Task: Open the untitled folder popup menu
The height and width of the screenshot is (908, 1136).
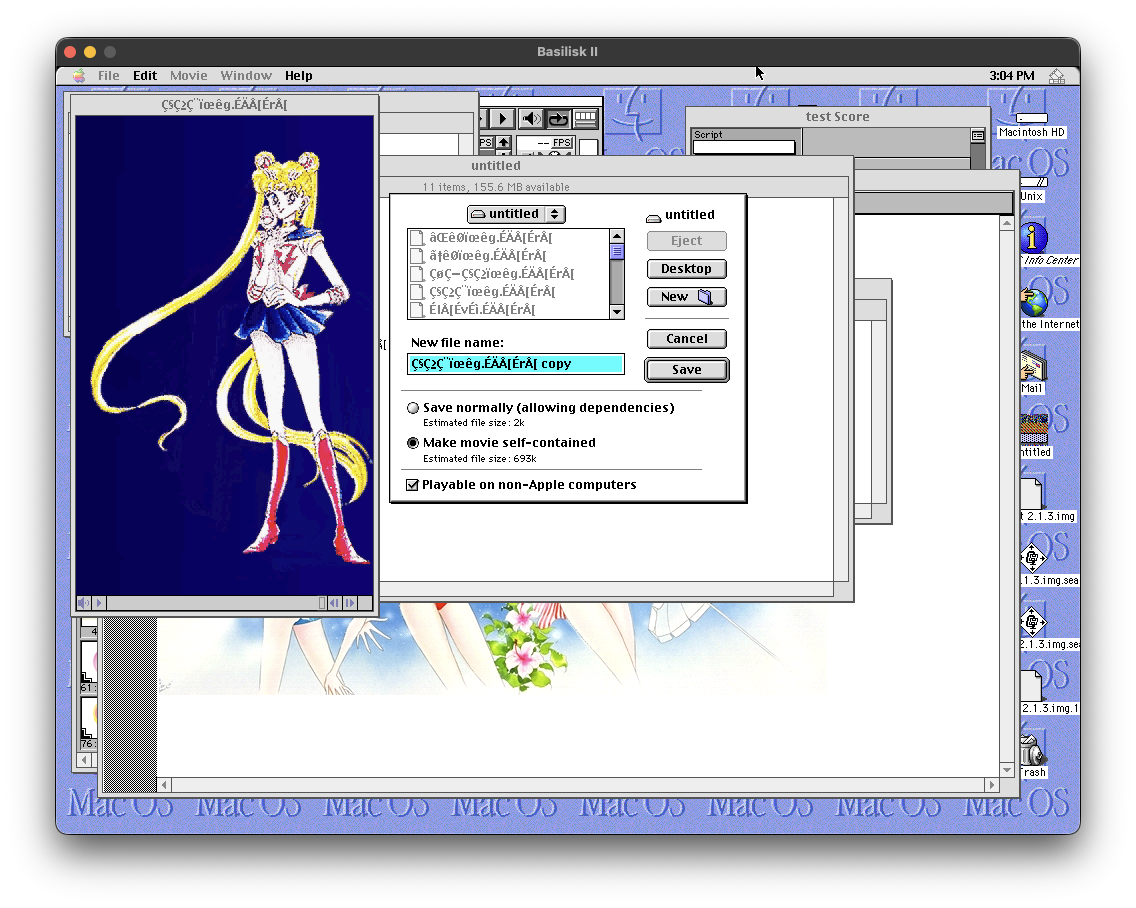Action: 516,214
